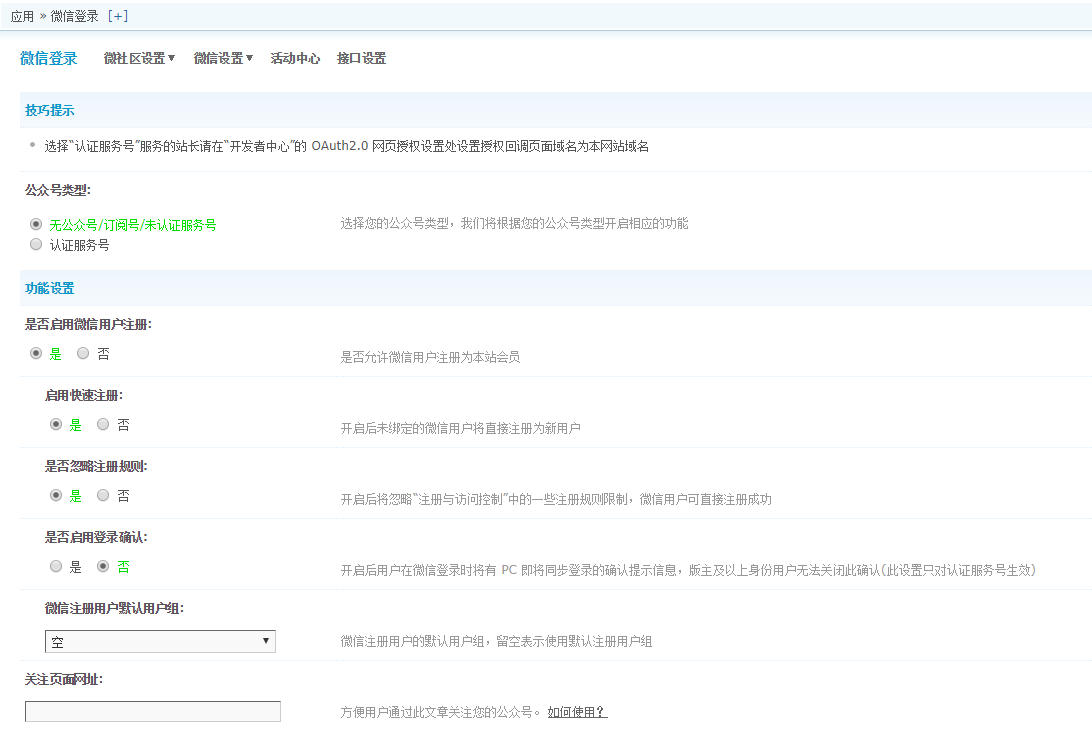The width and height of the screenshot is (1092, 738).
Task: Click description starting 开启后用户在微信登录时
Action: [688, 570]
